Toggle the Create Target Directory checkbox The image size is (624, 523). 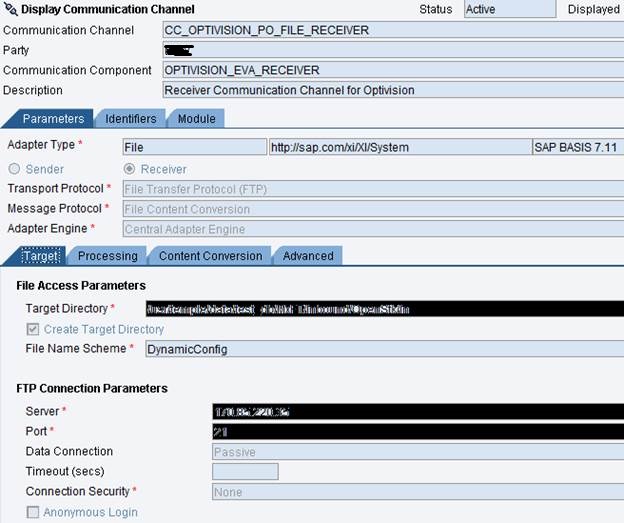(x=33, y=329)
